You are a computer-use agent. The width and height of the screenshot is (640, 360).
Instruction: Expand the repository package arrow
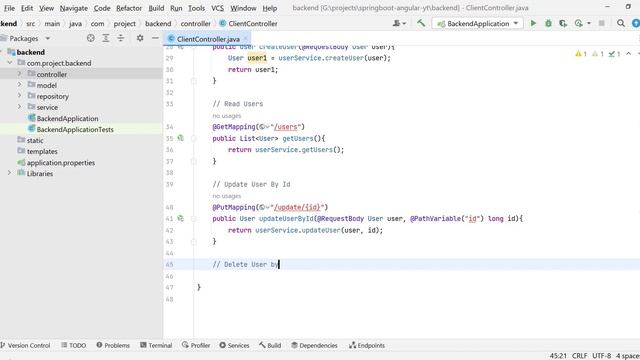pos(19,96)
